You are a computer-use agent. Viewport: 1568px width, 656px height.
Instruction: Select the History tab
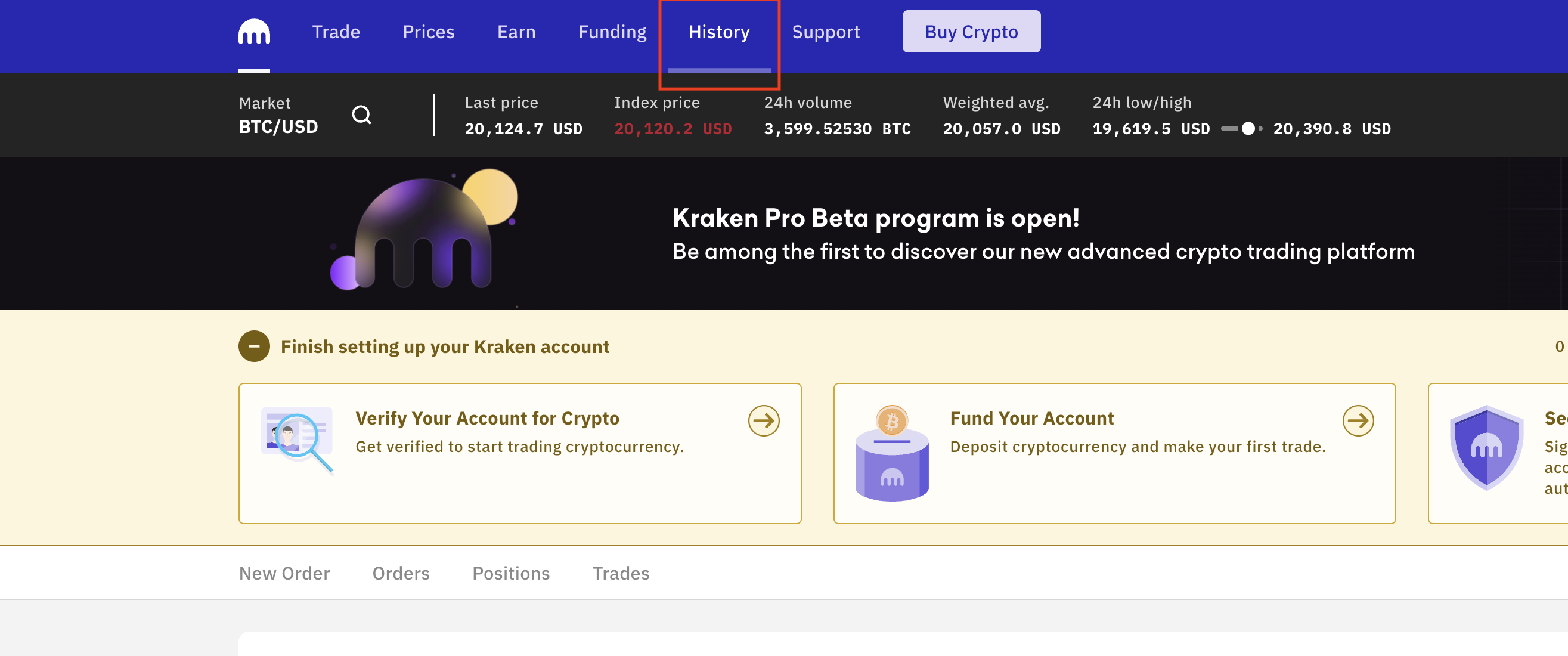[x=719, y=32]
